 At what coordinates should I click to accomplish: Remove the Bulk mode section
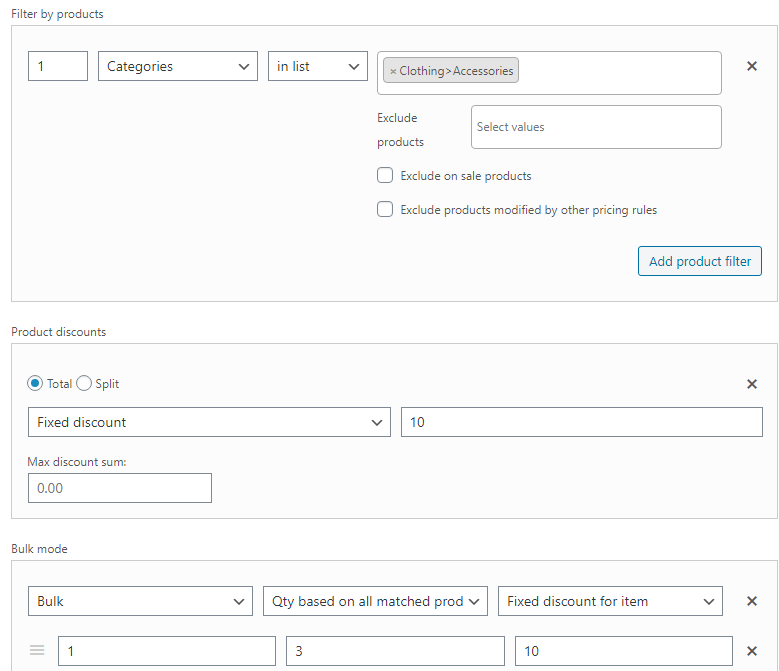coord(752,601)
